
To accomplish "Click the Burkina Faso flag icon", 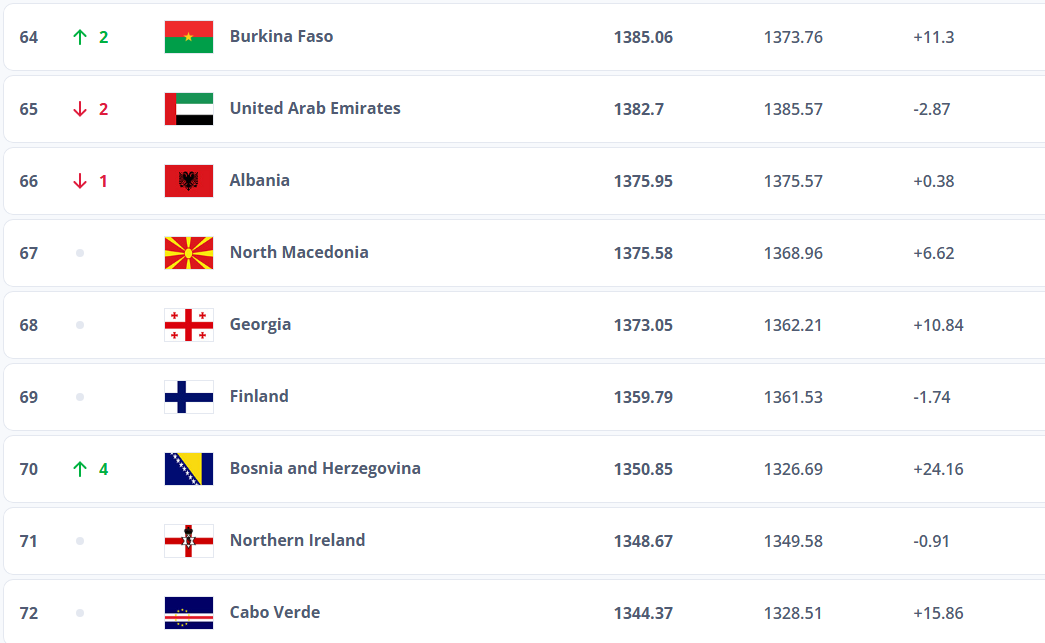I will click(189, 37).
